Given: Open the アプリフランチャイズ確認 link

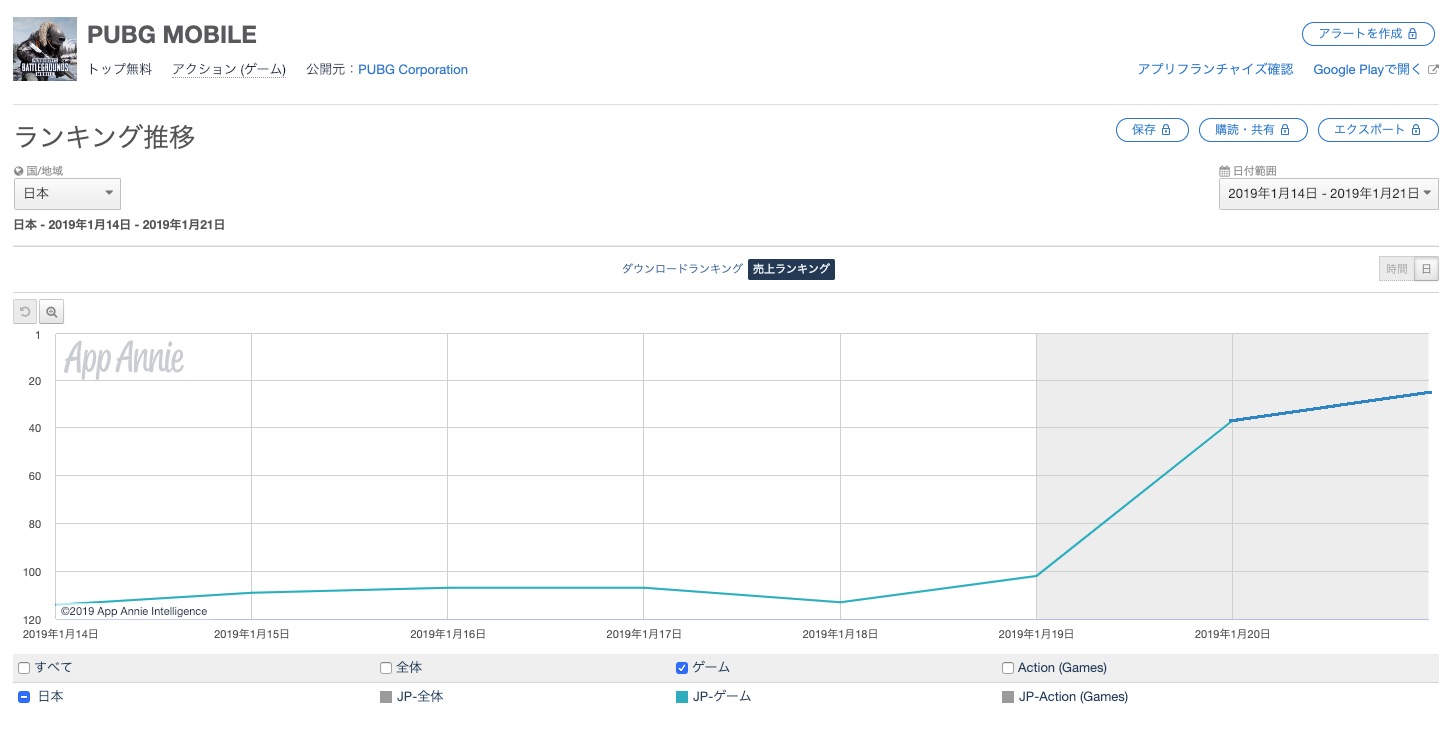Looking at the screenshot, I should pyautogui.click(x=1215, y=70).
